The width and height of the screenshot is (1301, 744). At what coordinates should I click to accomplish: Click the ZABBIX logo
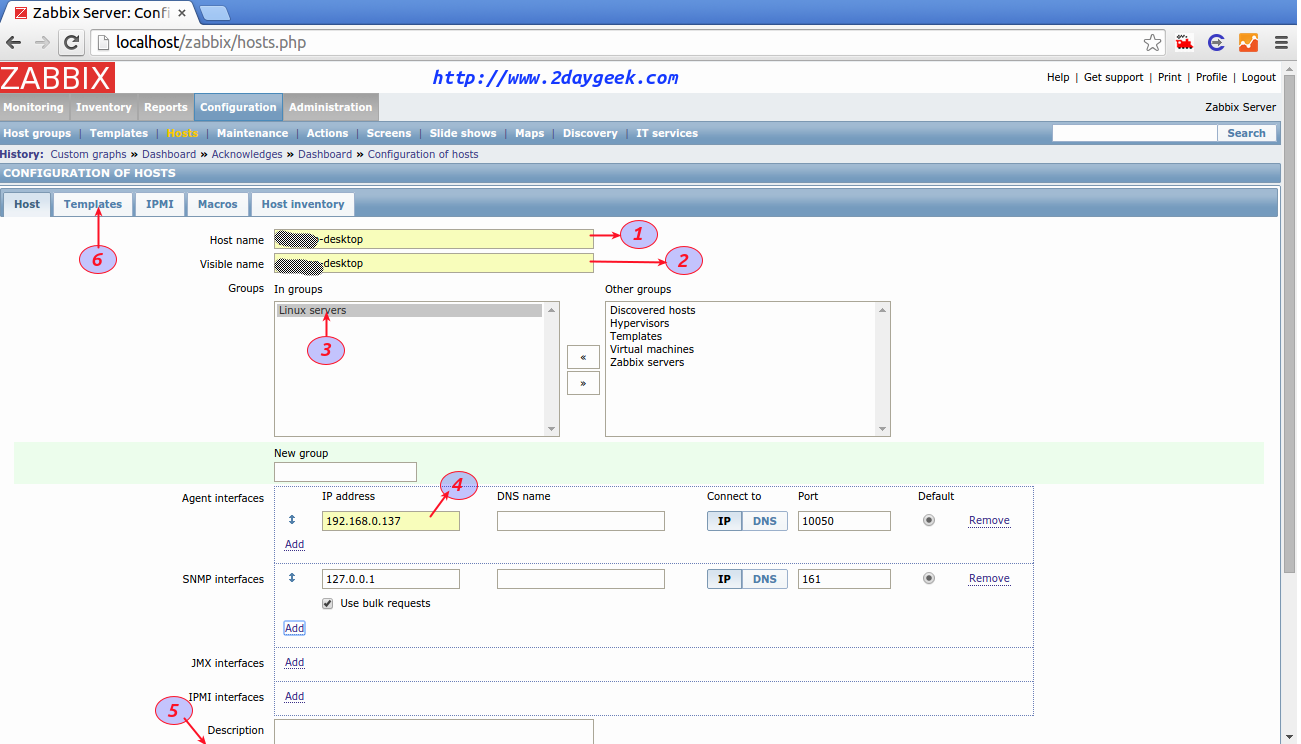point(57,78)
